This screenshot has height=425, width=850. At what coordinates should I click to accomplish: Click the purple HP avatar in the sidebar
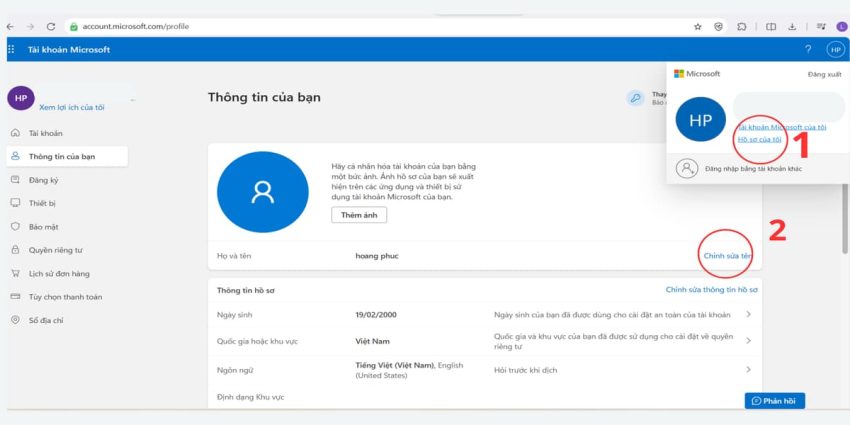tap(21, 98)
